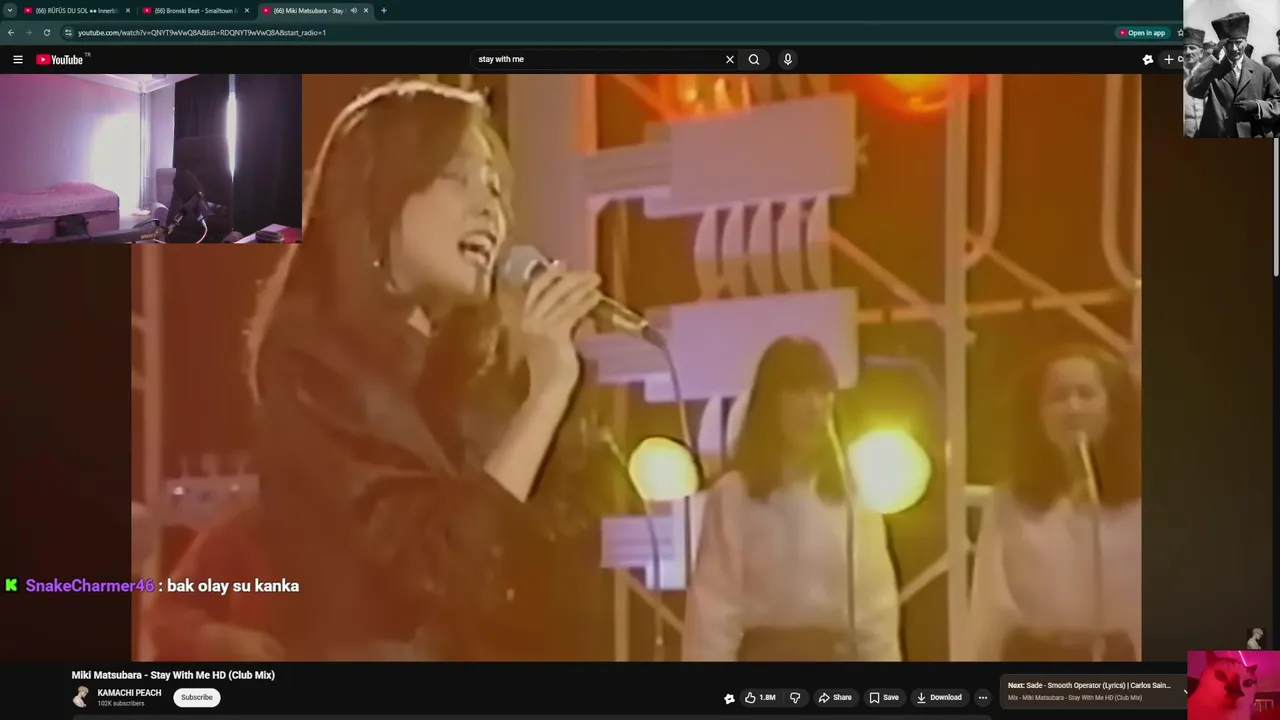
Task: Clear the search box text
Action: click(x=730, y=59)
